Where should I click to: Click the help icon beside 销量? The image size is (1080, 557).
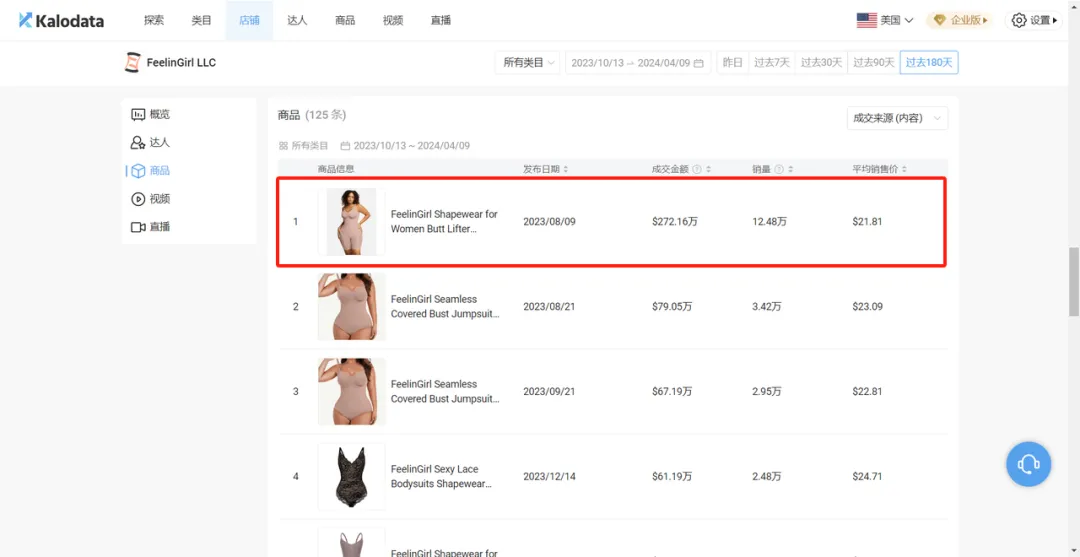pos(779,169)
